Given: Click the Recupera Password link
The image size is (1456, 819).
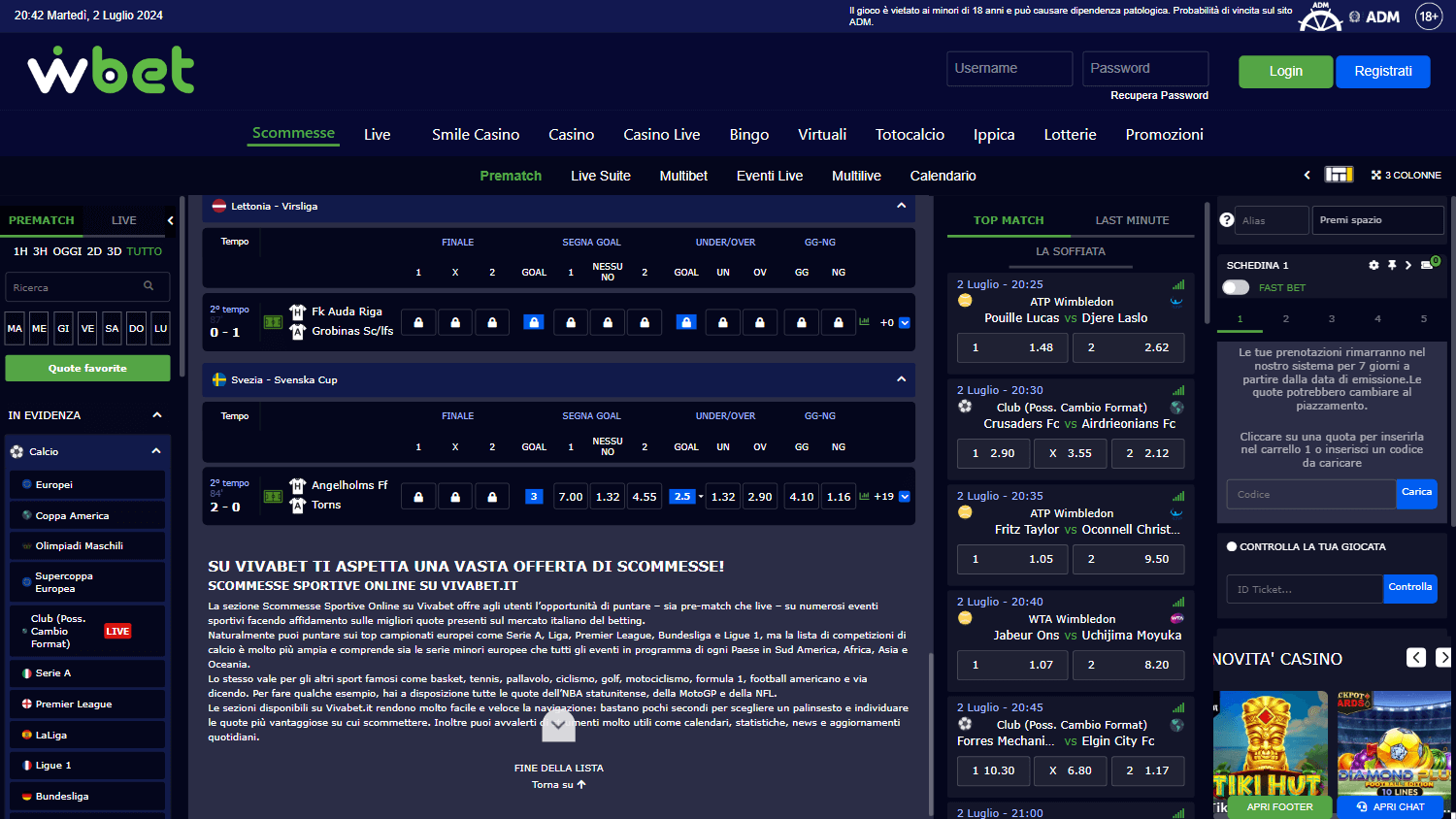Looking at the screenshot, I should point(1159,95).
